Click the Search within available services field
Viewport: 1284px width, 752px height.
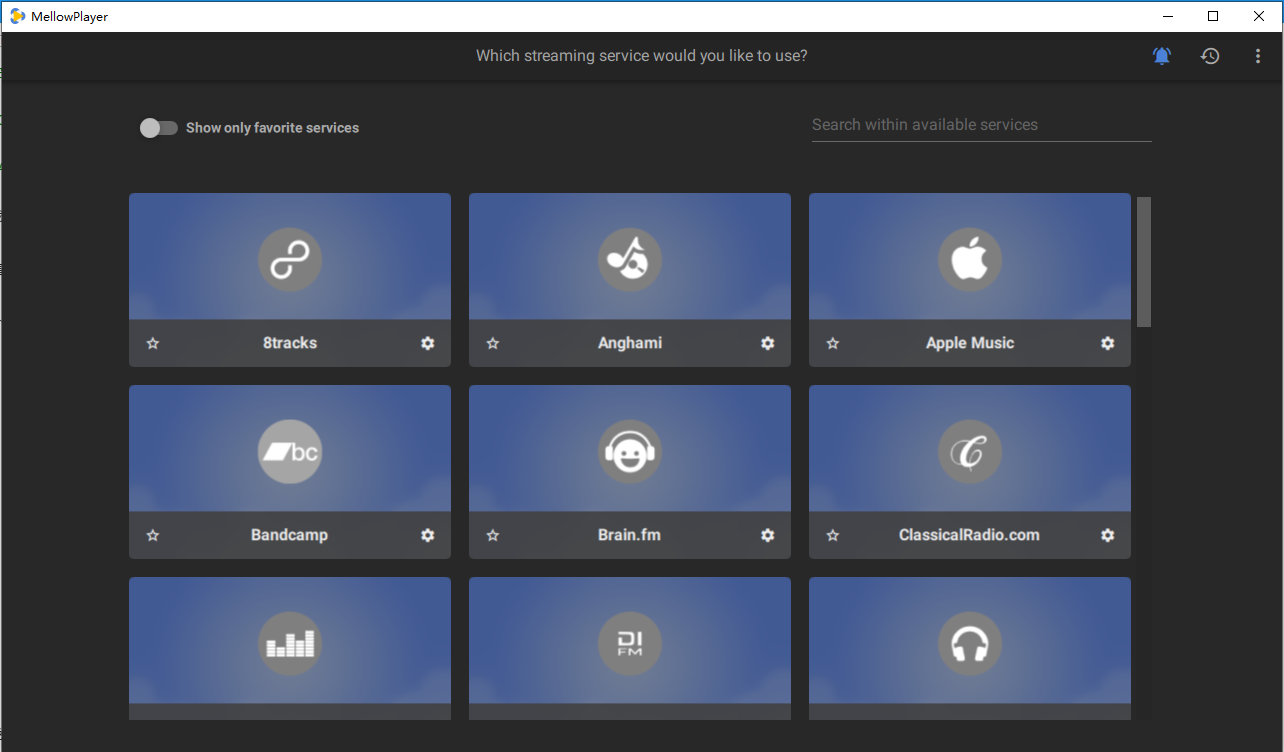tap(982, 125)
